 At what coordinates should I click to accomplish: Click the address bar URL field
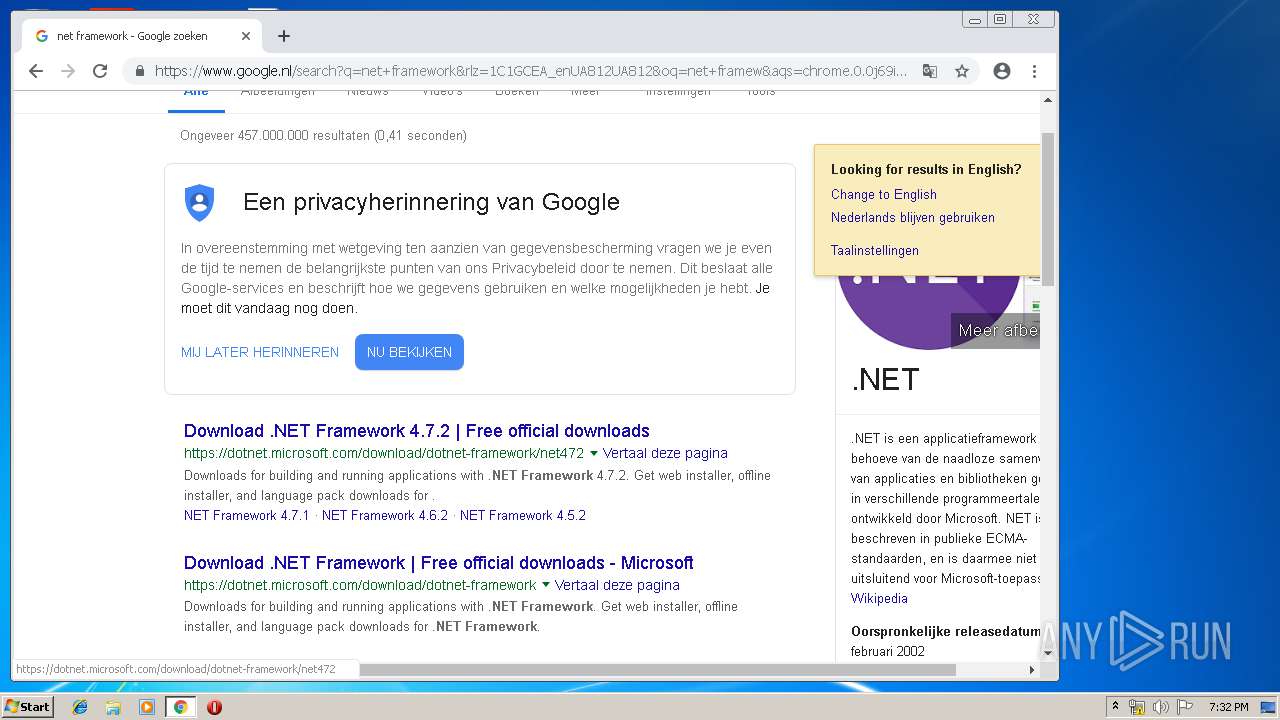click(x=531, y=71)
